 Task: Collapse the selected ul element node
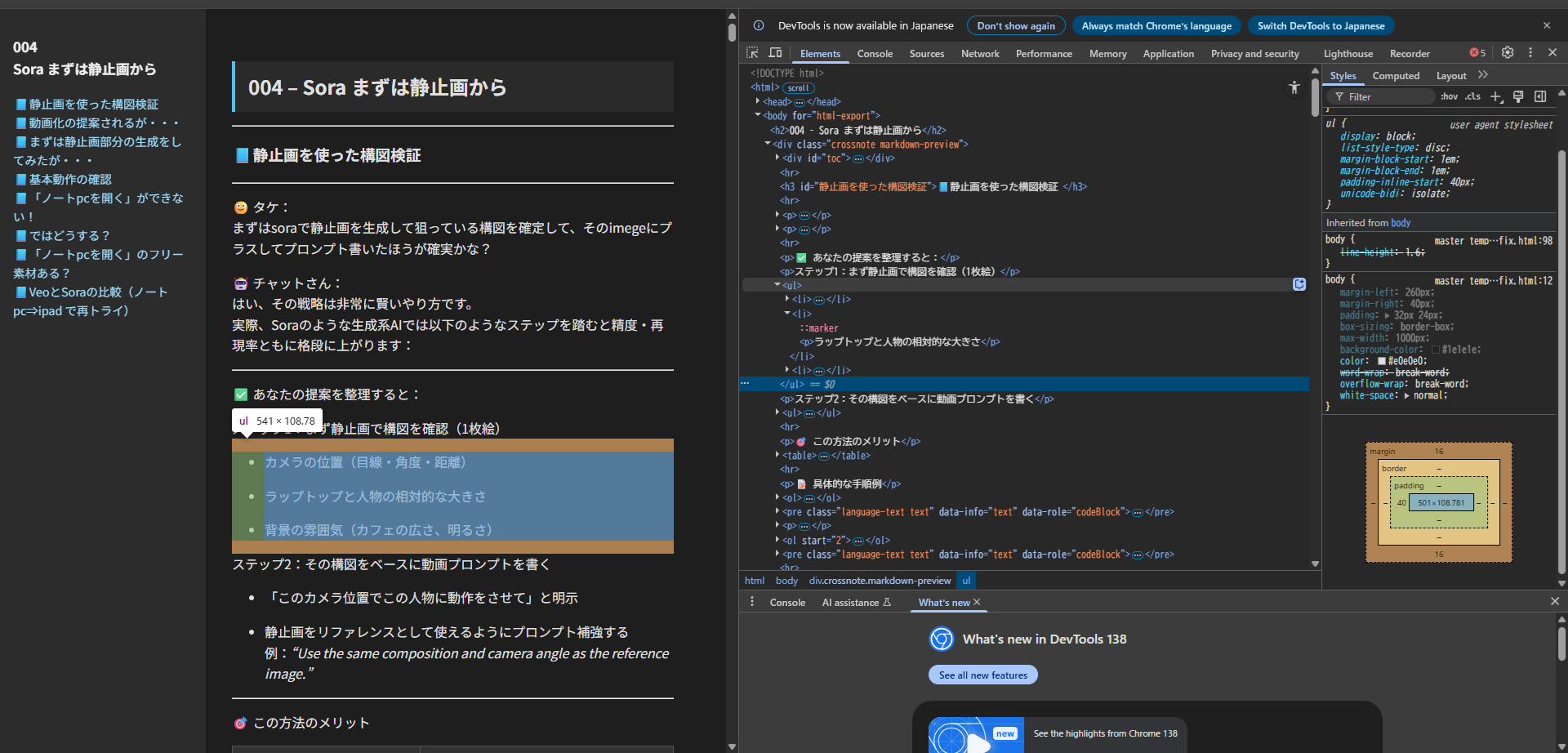tap(777, 285)
